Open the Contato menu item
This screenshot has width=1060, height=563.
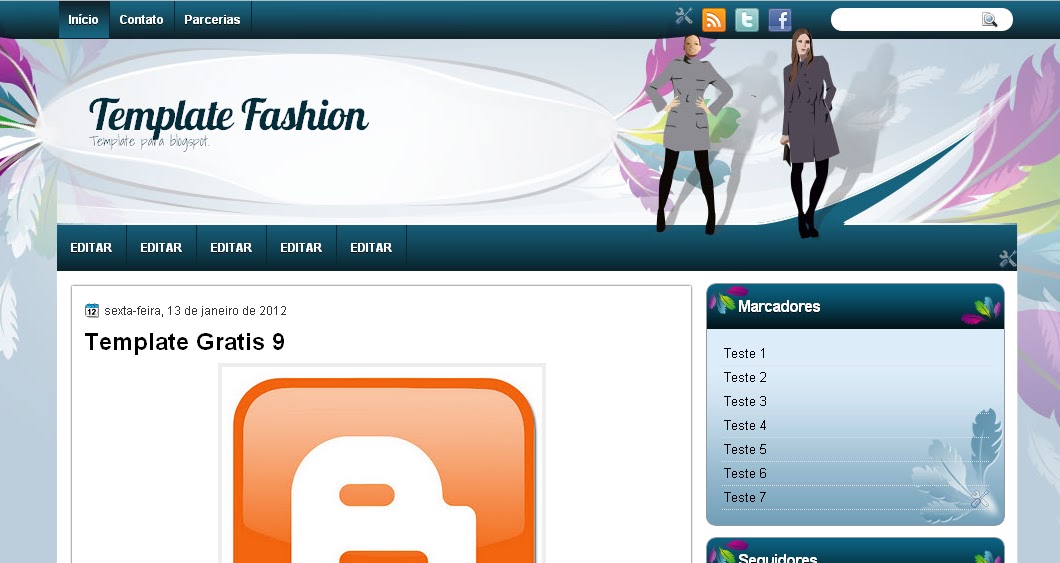[x=141, y=20]
